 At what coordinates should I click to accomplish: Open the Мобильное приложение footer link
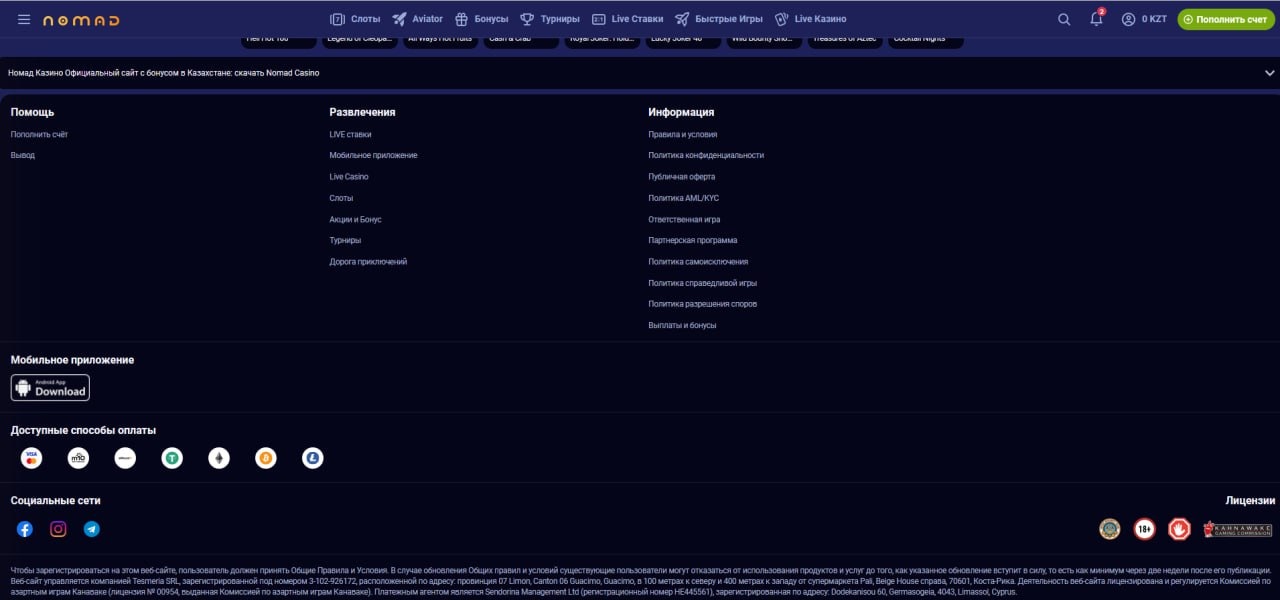[373, 155]
